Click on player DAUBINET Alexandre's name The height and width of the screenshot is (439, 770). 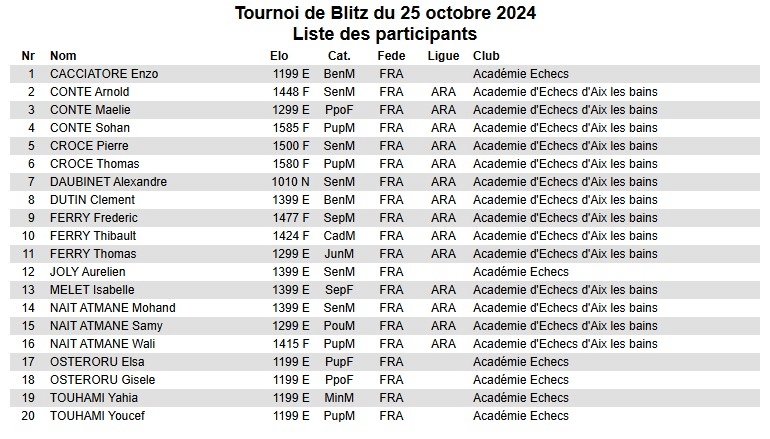108,182
